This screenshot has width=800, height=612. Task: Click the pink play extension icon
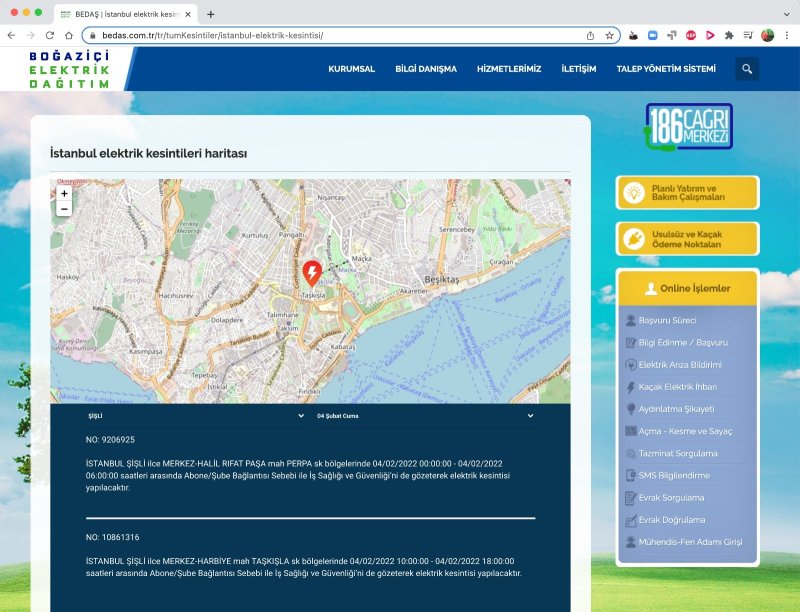coord(710,35)
